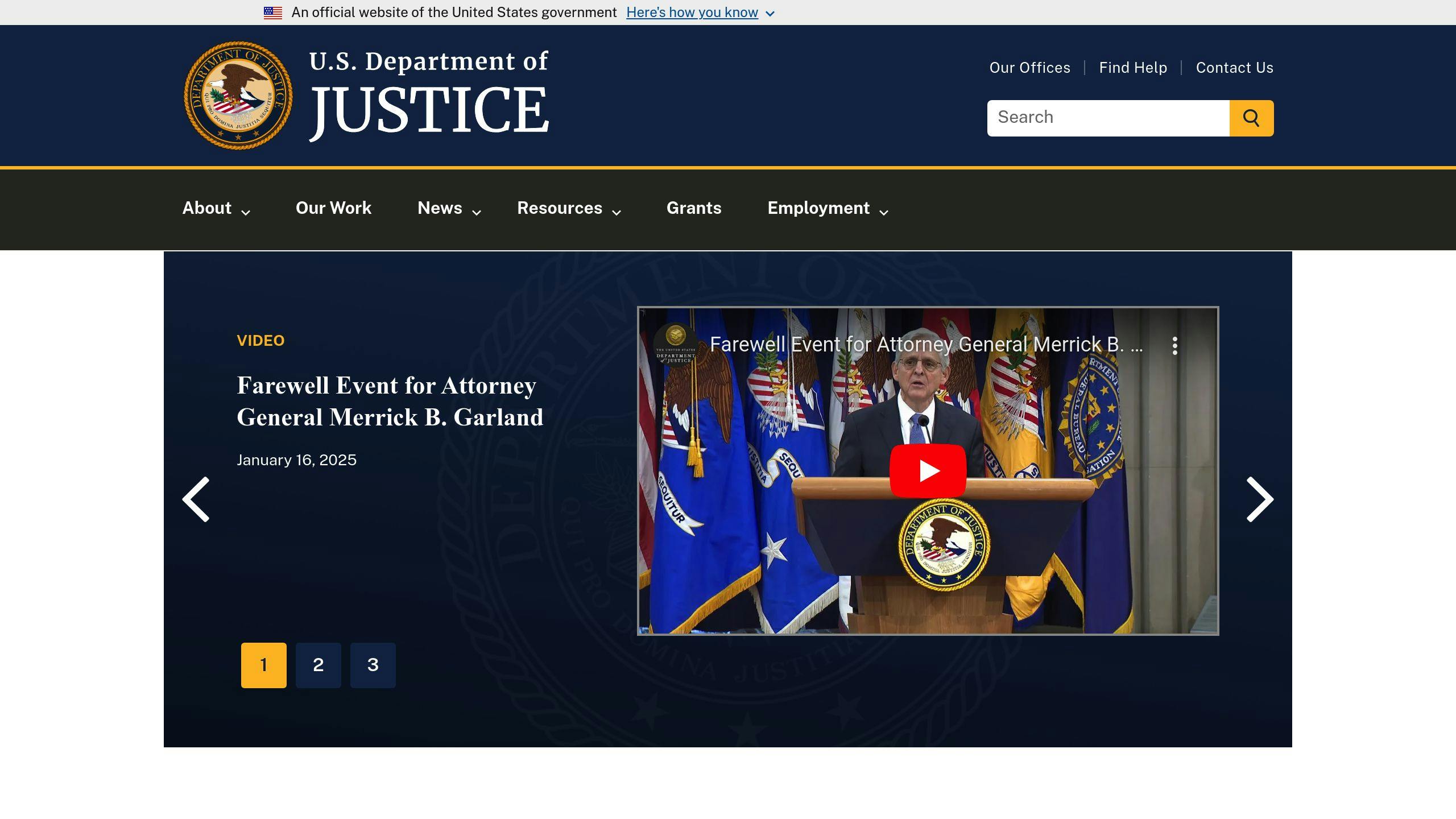Open the Grants navigation item
Viewport: 1456px width, 819px height.
(694, 208)
